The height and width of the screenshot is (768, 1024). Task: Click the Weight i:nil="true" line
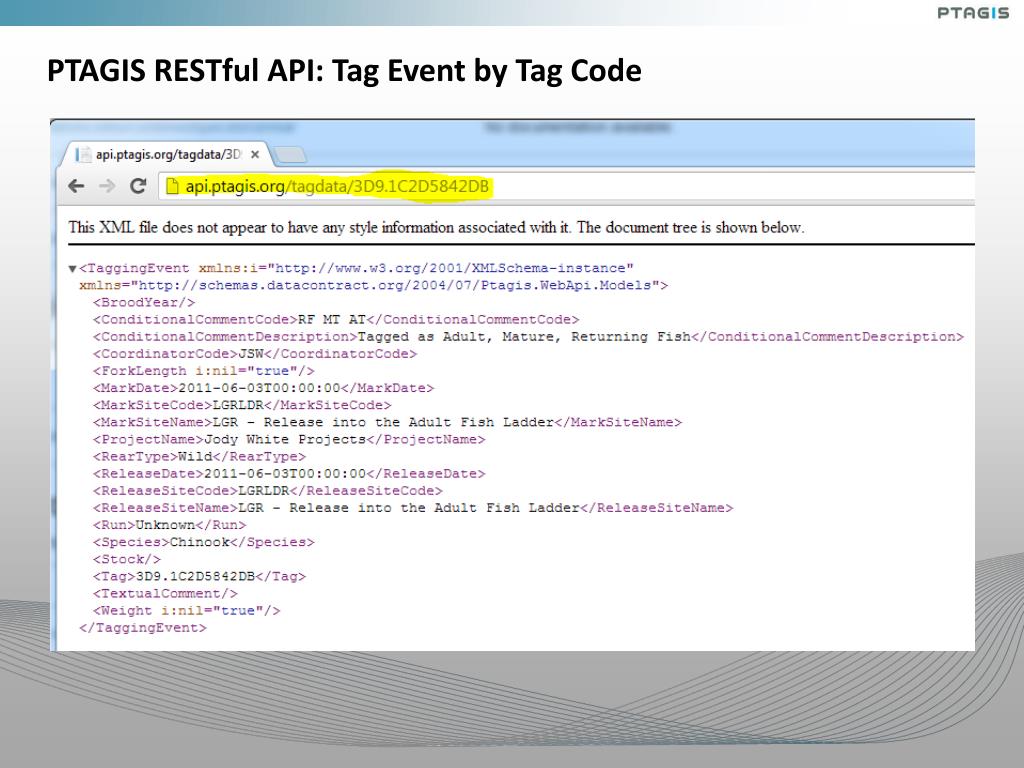pyautogui.click(x=187, y=611)
